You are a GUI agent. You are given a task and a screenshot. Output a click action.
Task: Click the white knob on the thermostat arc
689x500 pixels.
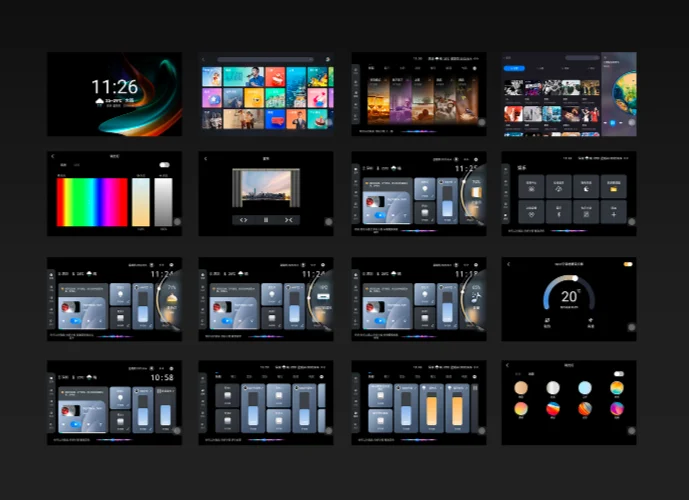pos(575,278)
